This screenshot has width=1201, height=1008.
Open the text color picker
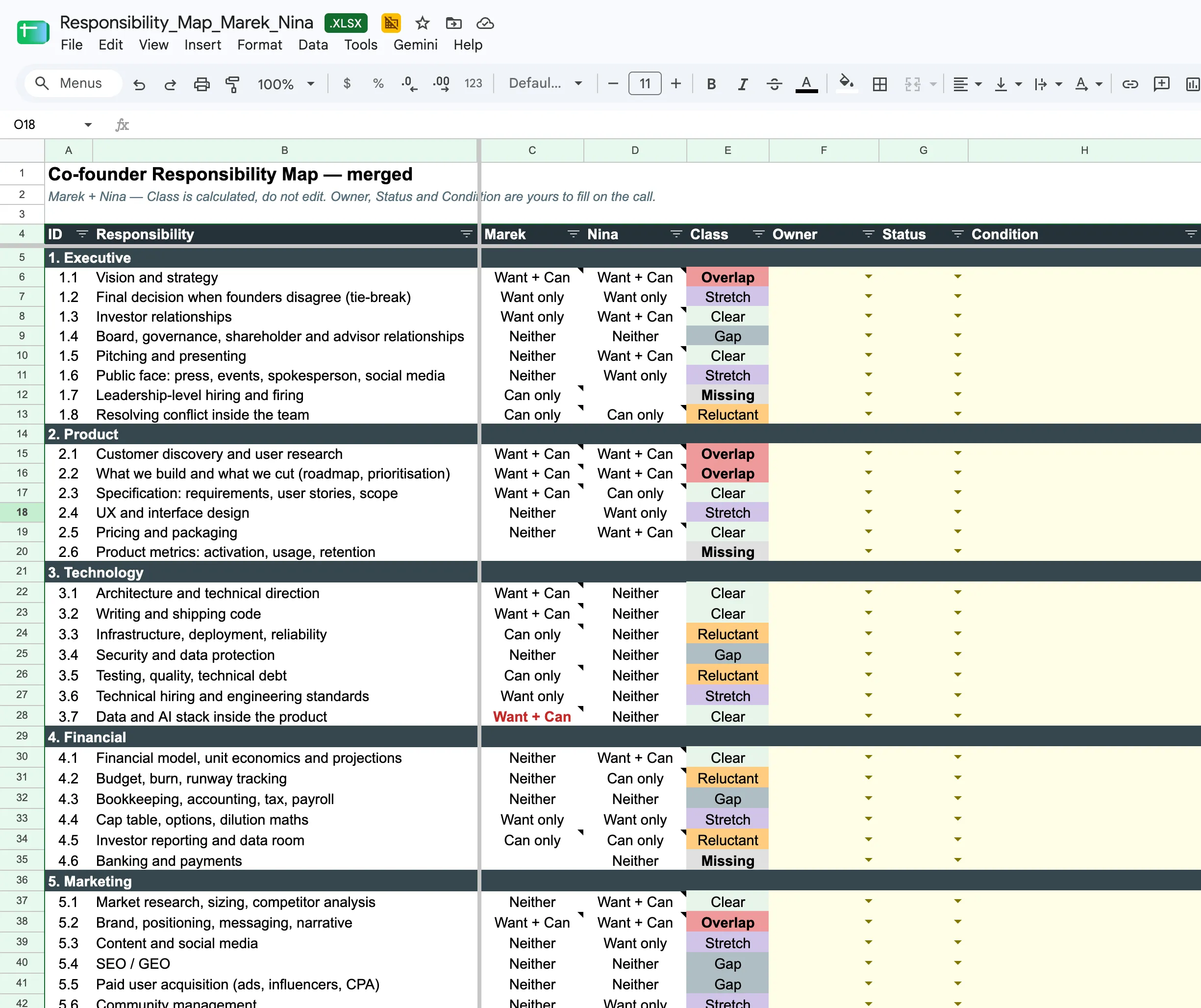click(x=806, y=83)
